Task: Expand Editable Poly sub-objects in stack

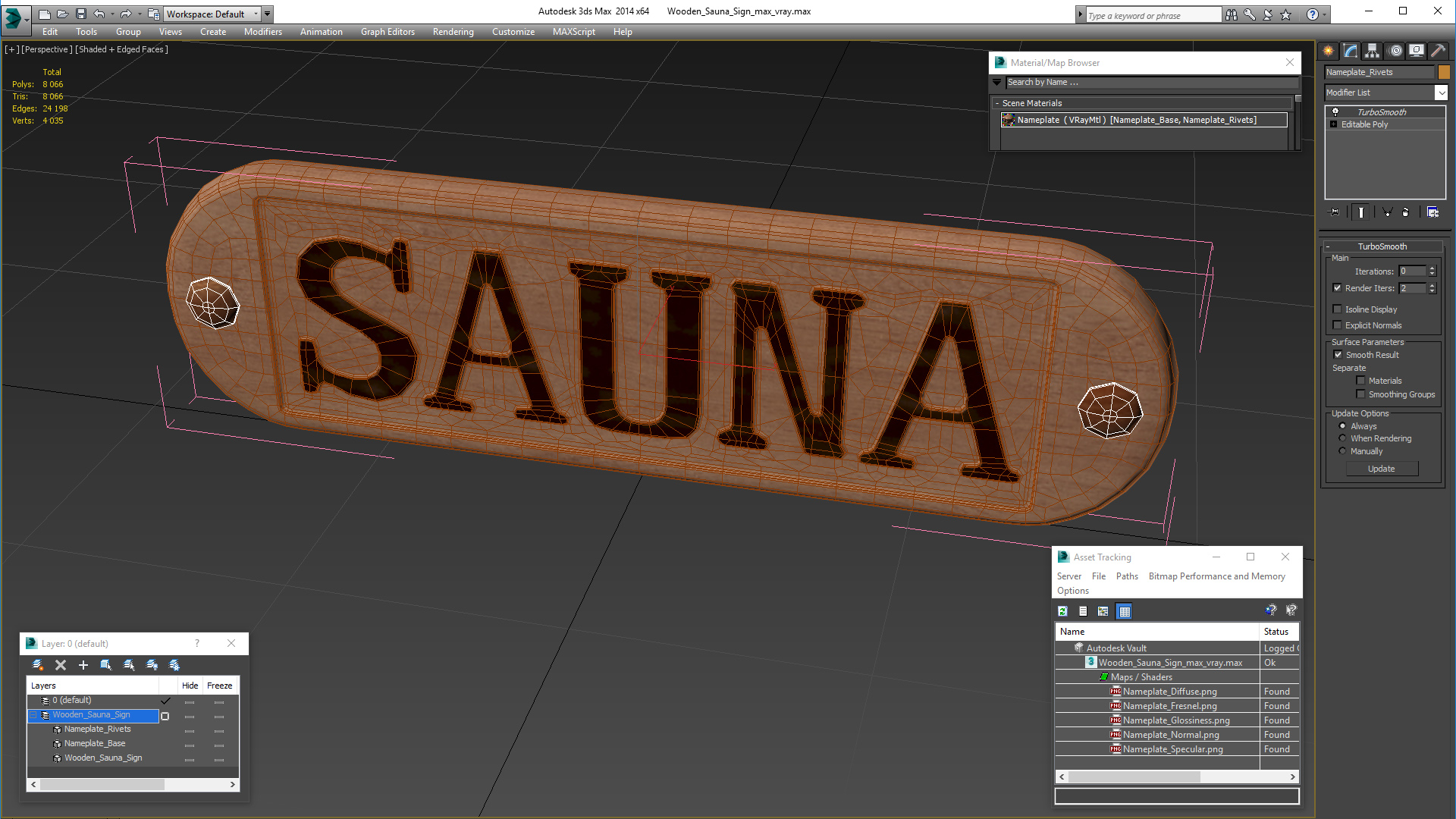Action: [1334, 124]
